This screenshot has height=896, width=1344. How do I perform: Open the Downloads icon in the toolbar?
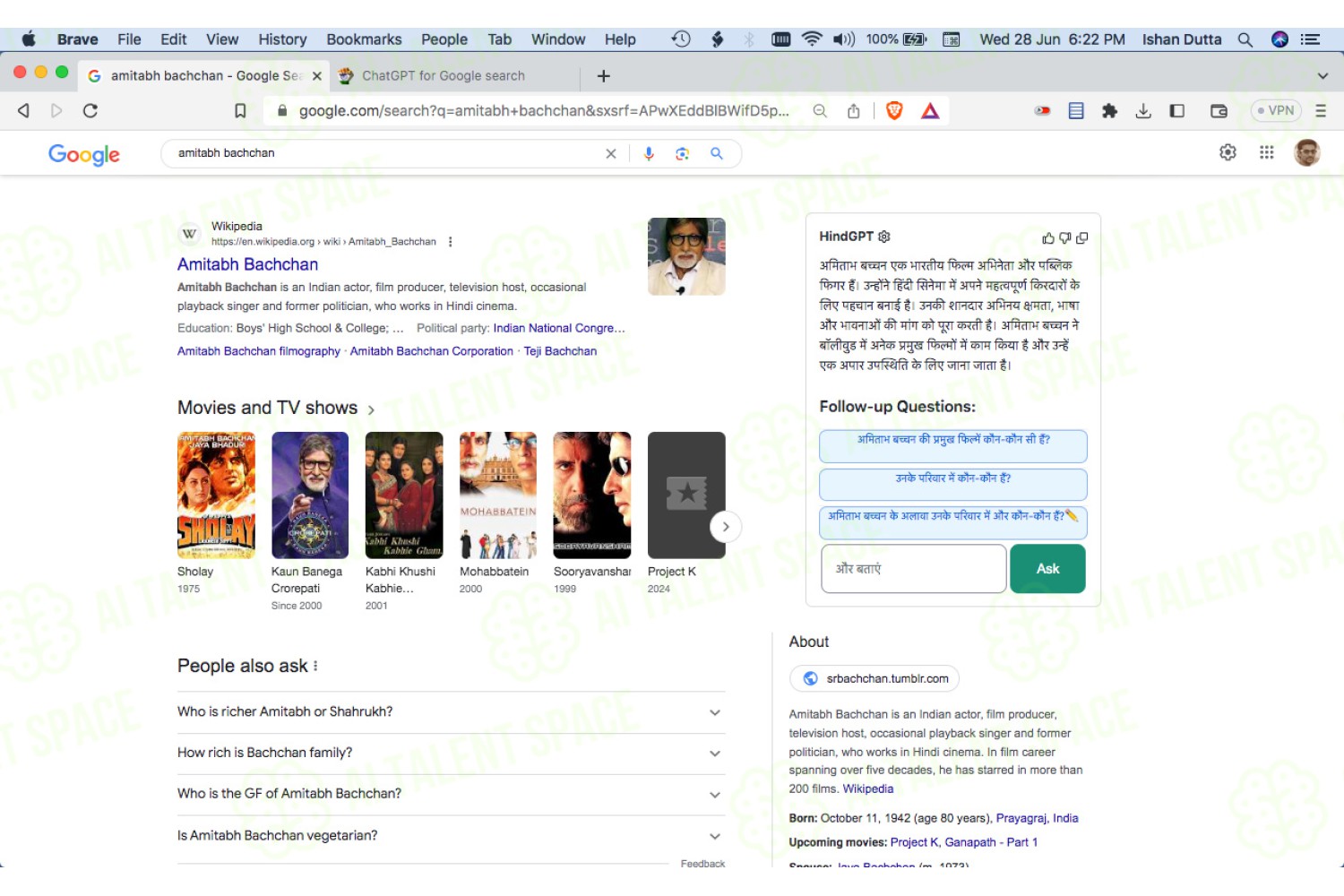click(x=1143, y=111)
